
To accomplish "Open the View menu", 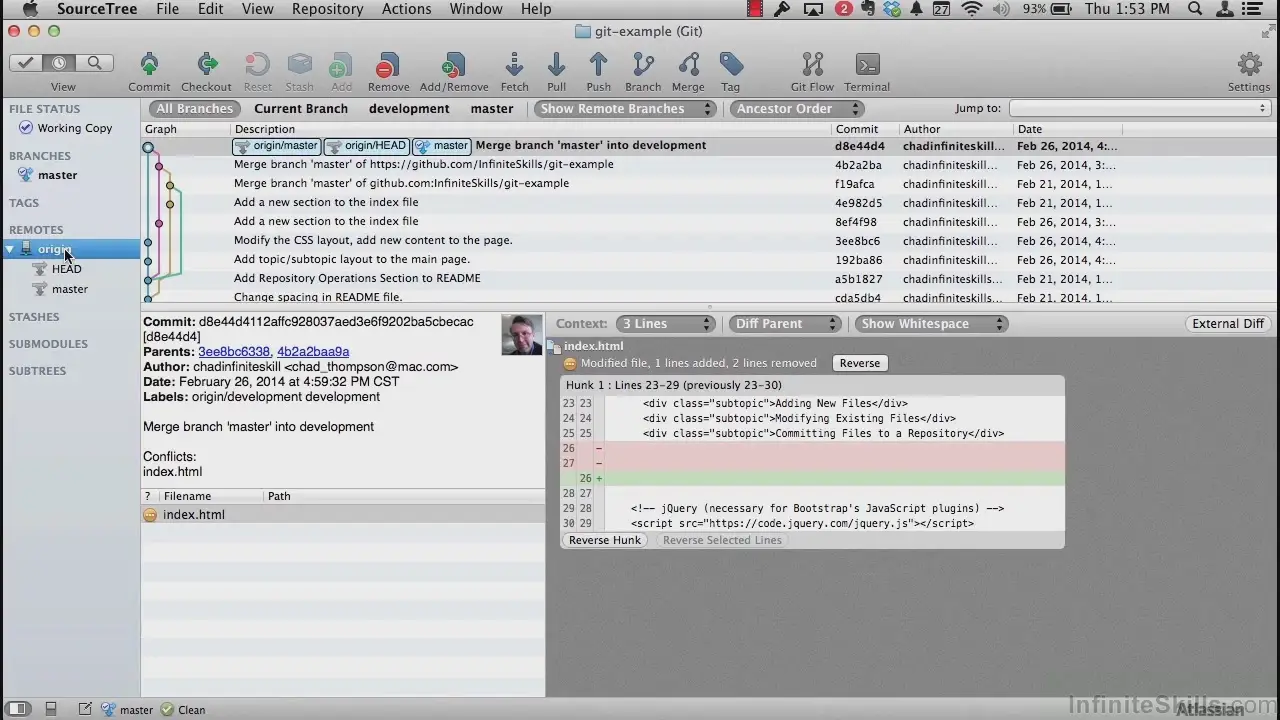I will click(257, 9).
